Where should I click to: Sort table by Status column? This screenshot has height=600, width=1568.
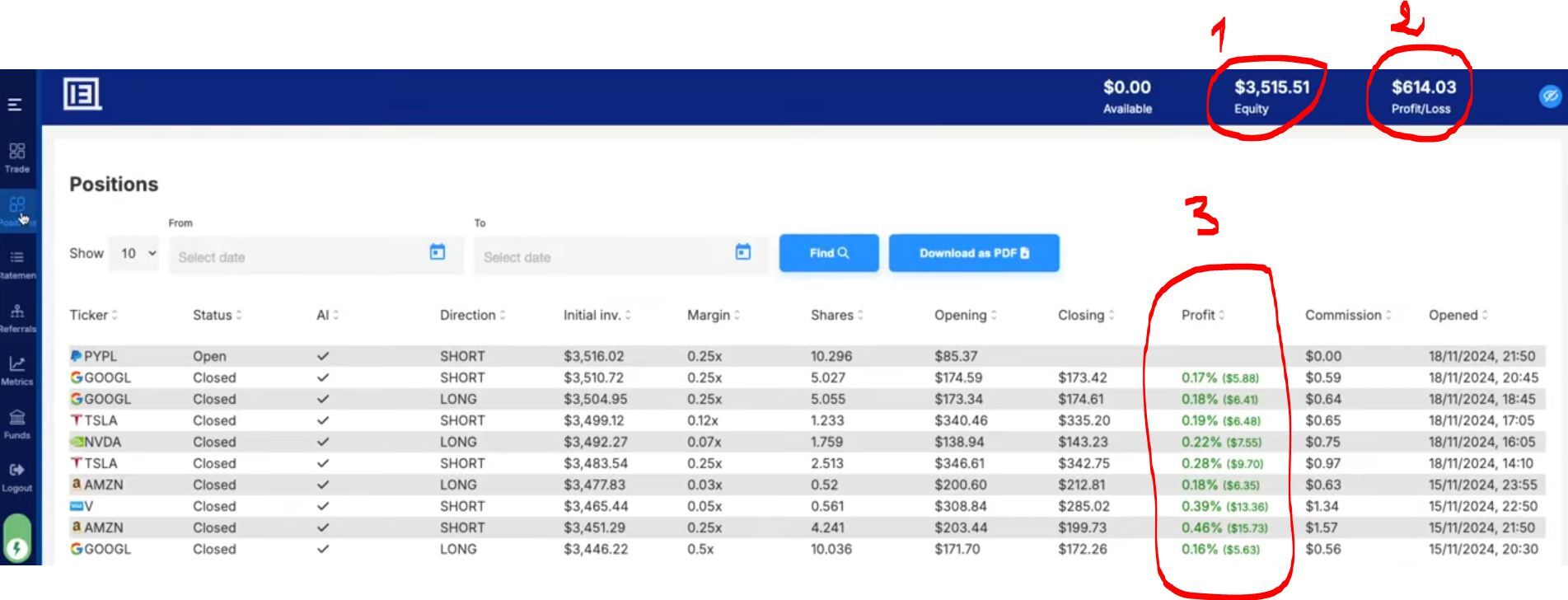pos(218,315)
